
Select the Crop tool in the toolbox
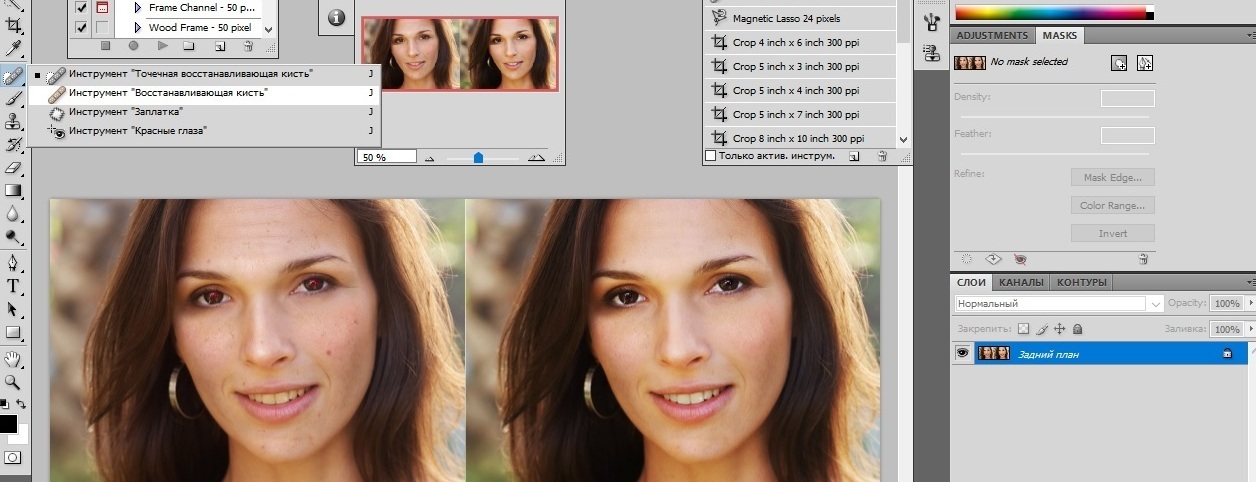tap(14, 23)
